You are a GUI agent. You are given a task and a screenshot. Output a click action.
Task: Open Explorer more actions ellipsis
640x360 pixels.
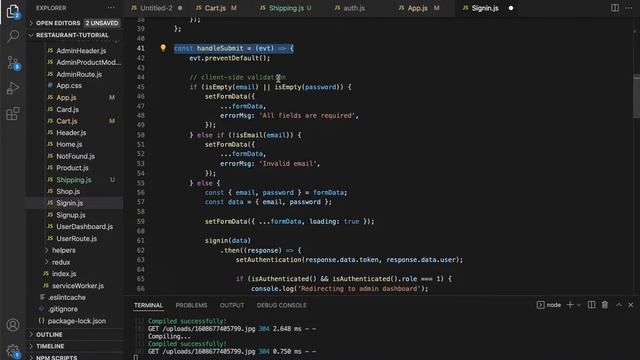(x=111, y=8)
